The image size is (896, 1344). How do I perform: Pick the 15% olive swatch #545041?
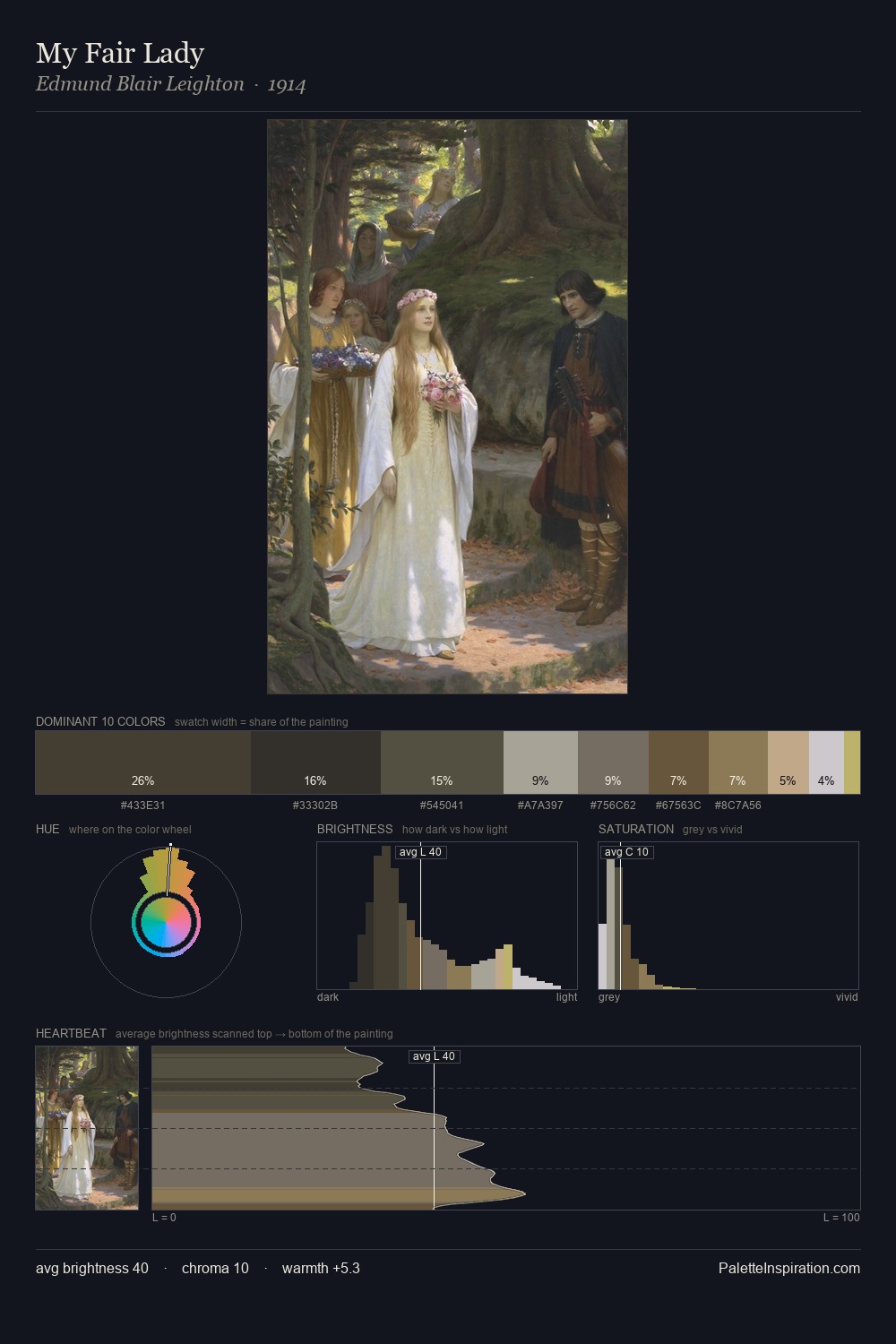tap(442, 762)
